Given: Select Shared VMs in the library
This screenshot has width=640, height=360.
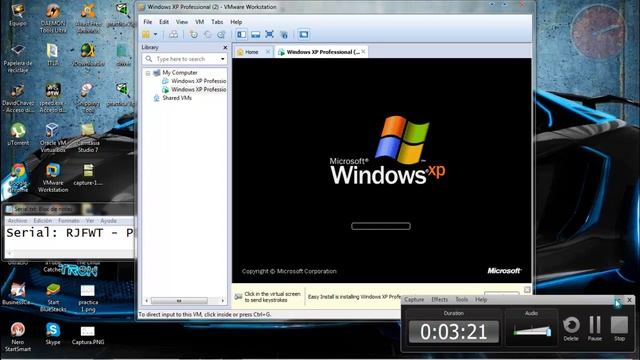Looking at the screenshot, I should (177, 98).
